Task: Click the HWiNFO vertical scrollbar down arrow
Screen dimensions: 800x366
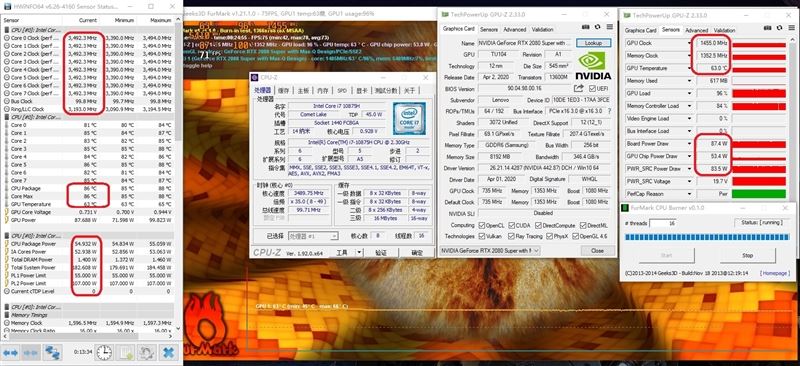Action: pos(179,328)
